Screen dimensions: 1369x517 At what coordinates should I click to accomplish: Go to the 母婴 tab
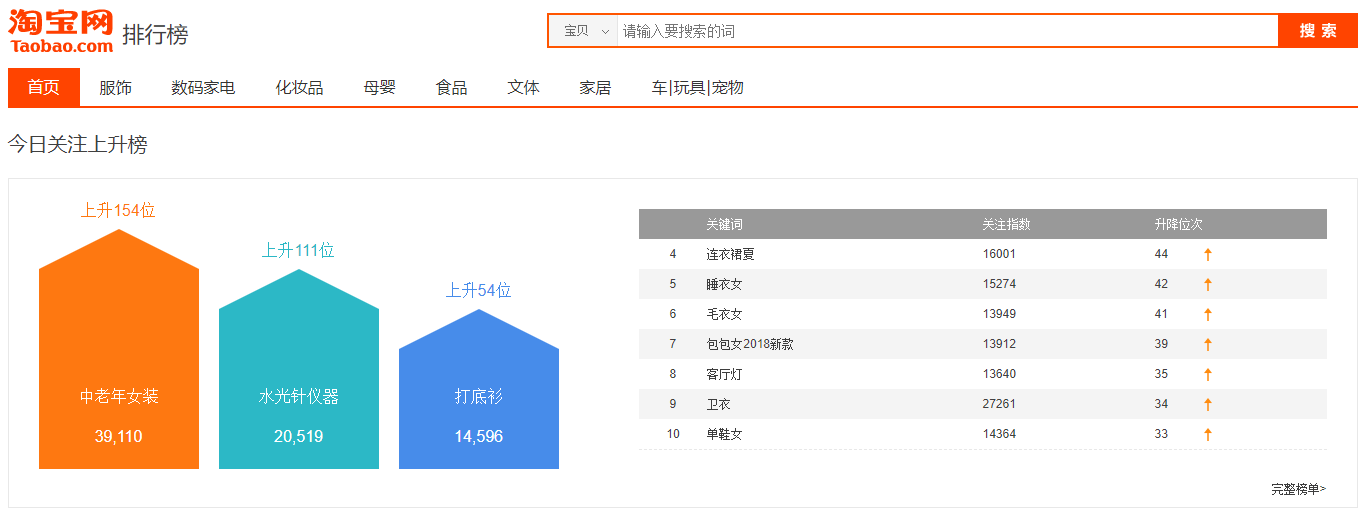[x=380, y=87]
